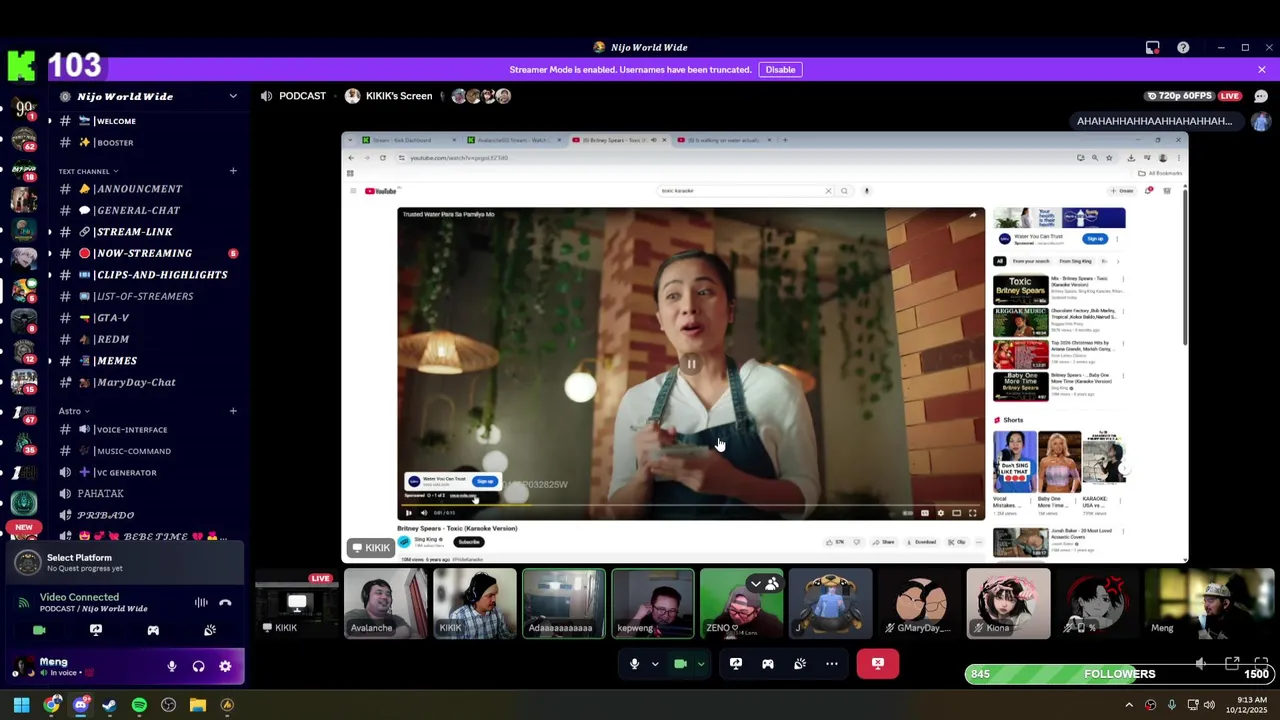The height and width of the screenshot is (720, 1280).
Task: Toggle the members list chevron over ZENO tile
Action: [756, 583]
